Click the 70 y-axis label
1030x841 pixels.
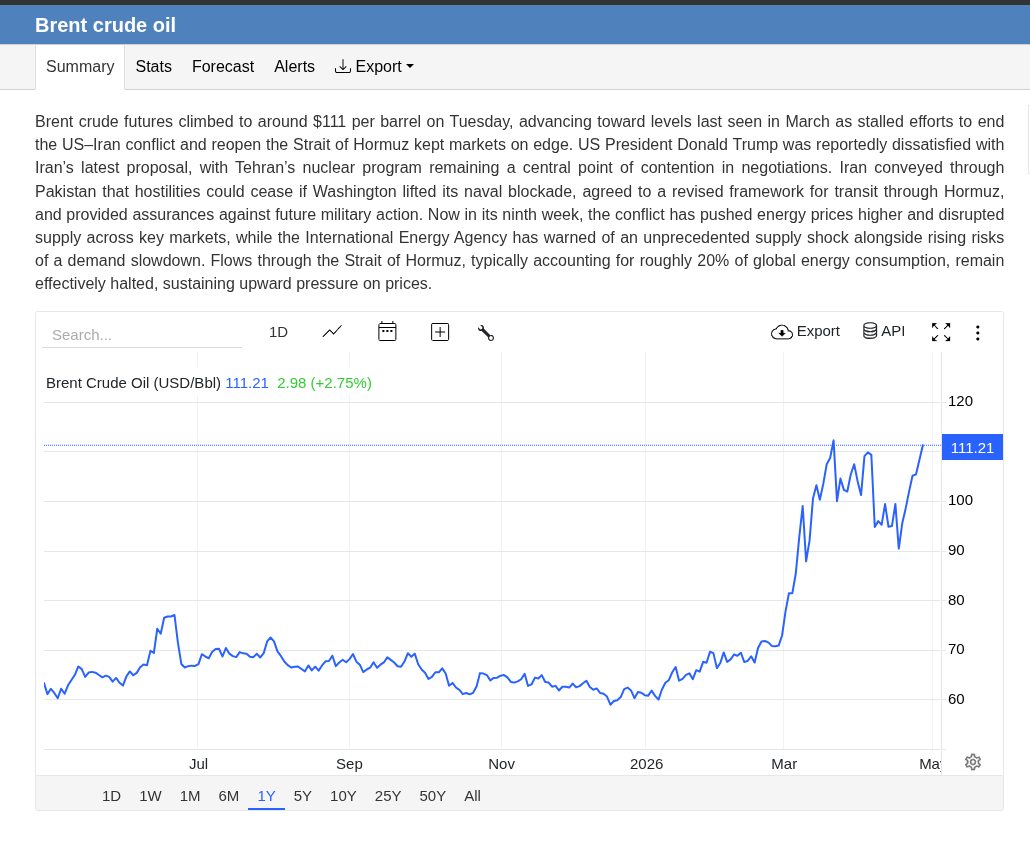pyautogui.click(x=956, y=650)
